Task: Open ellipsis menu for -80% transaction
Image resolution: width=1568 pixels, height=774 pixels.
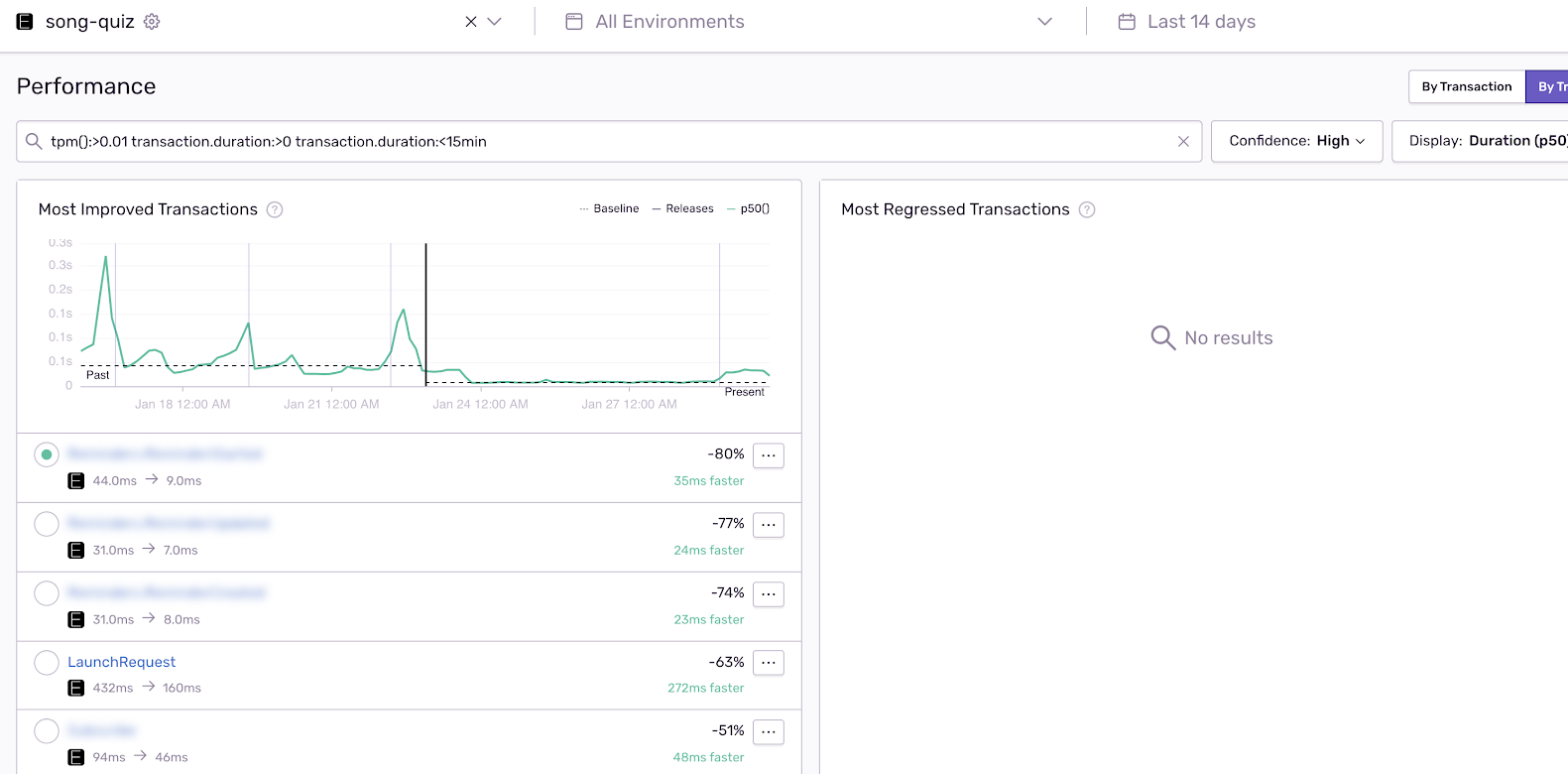Action: tap(769, 455)
